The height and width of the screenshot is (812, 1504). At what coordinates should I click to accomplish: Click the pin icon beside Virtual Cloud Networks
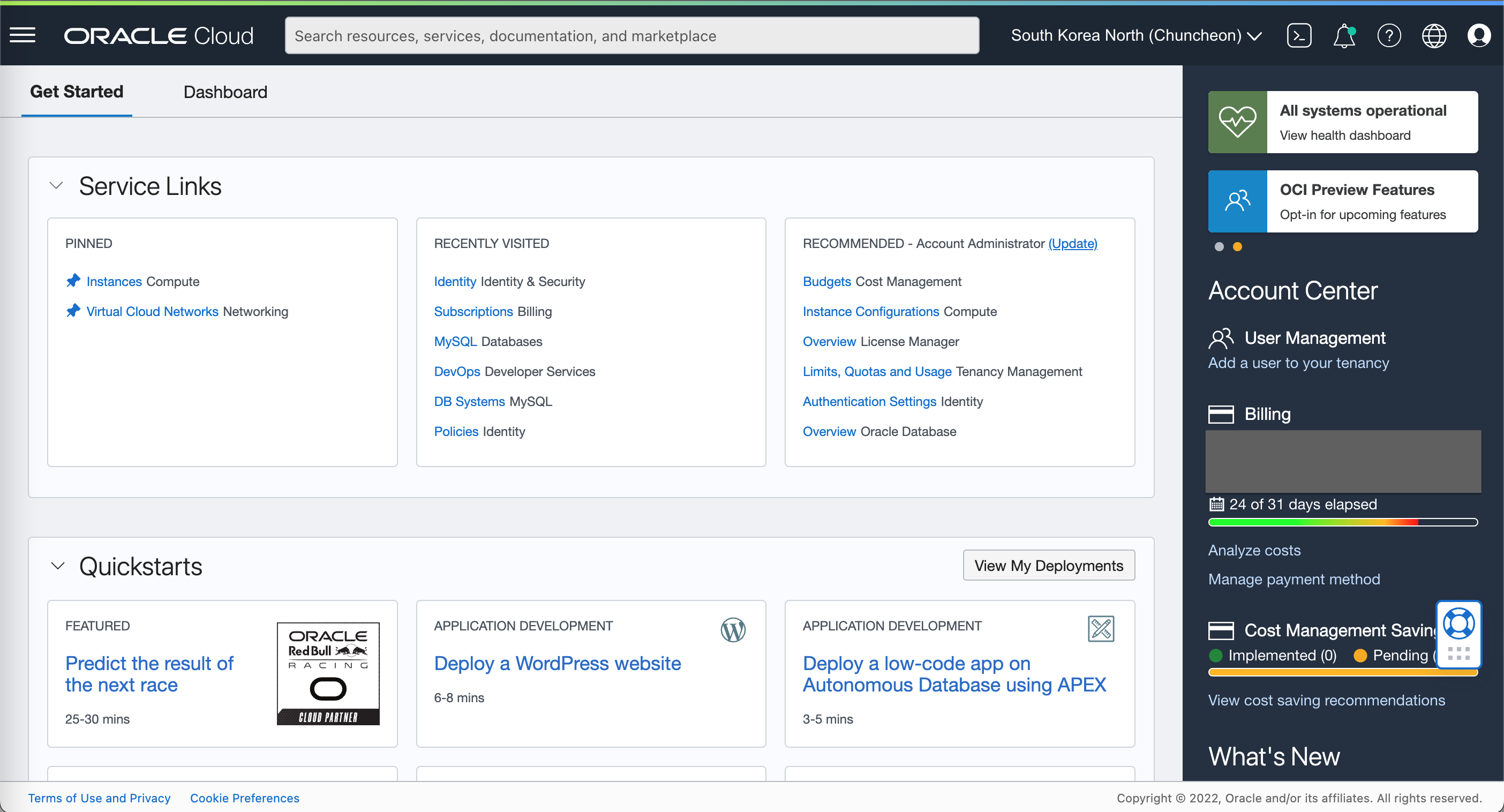click(73, 311)
